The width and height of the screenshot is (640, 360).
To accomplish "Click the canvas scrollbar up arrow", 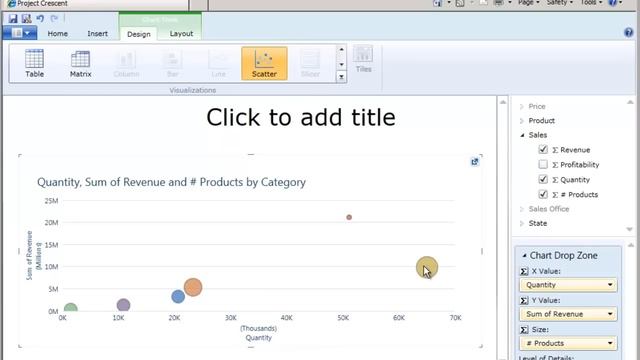I will 503,102.
